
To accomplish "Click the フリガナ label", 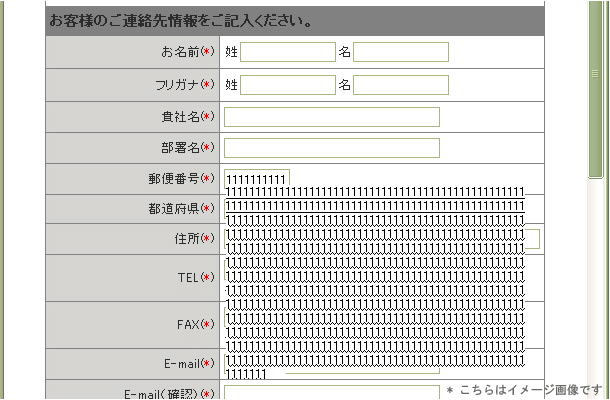I will (x=174, y=85).
